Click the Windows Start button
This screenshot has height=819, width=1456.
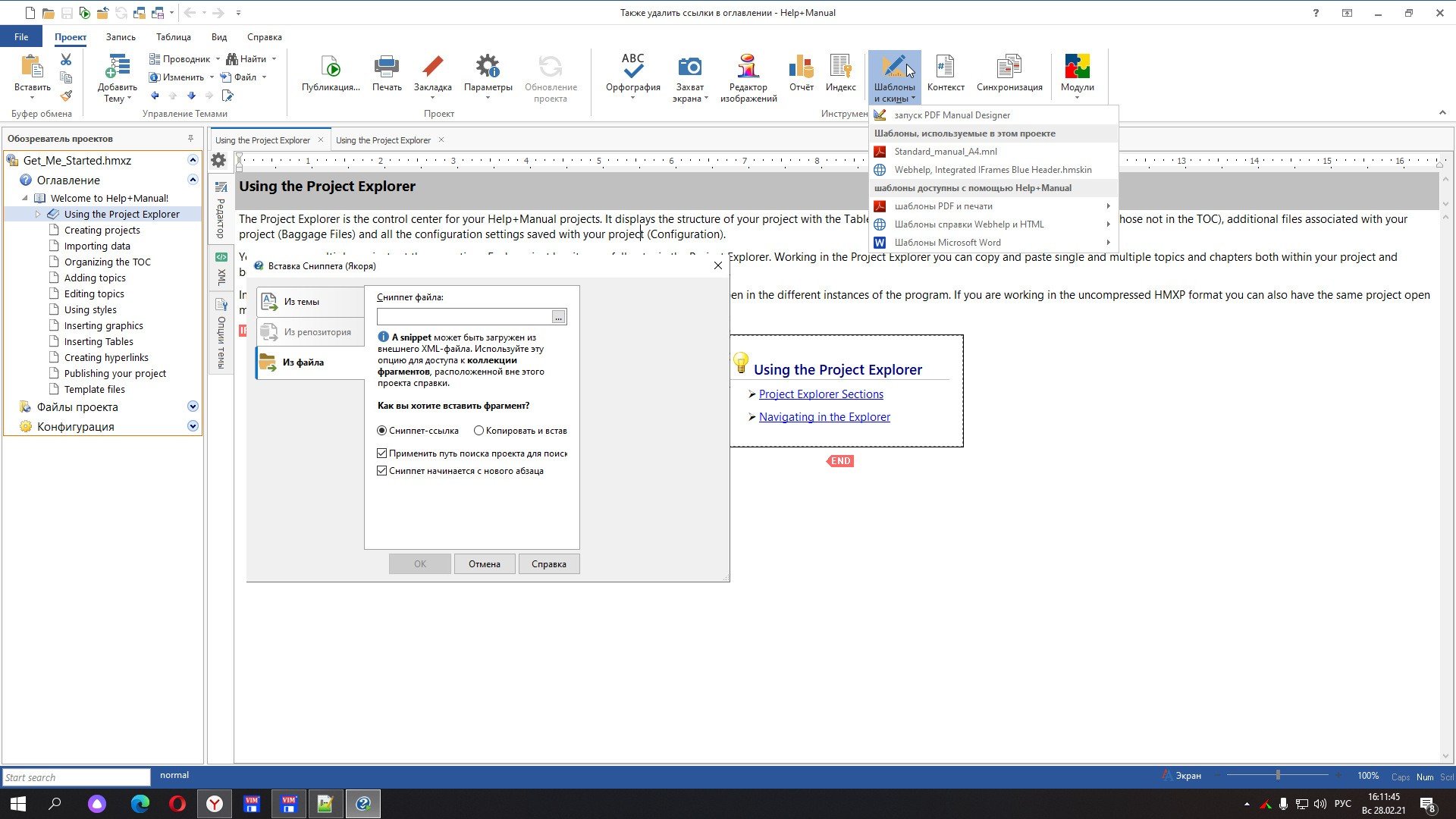tap(18, 804)
